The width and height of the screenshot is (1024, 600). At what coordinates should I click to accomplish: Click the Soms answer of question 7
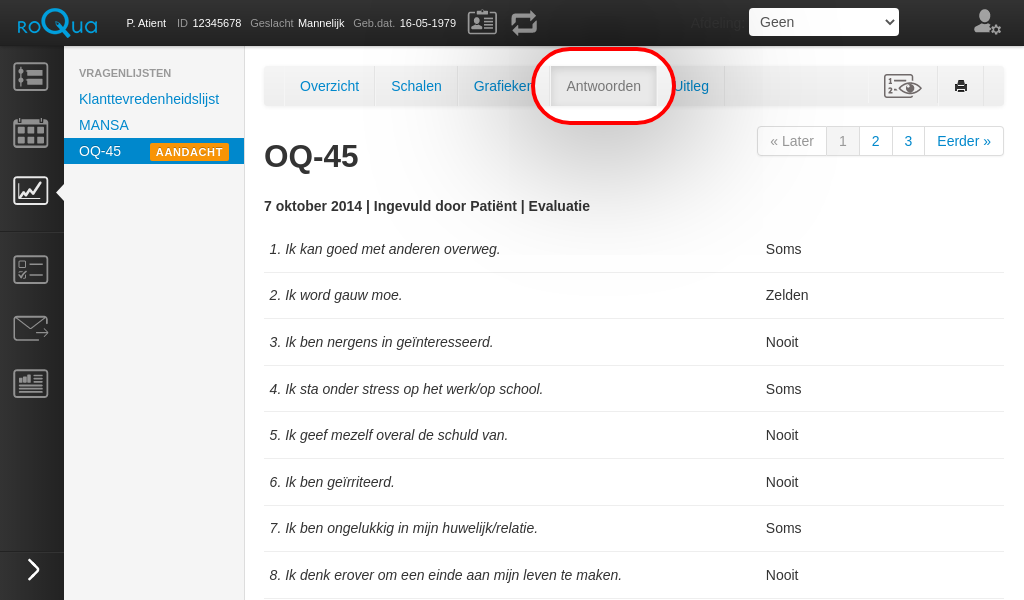coord(784,528)
